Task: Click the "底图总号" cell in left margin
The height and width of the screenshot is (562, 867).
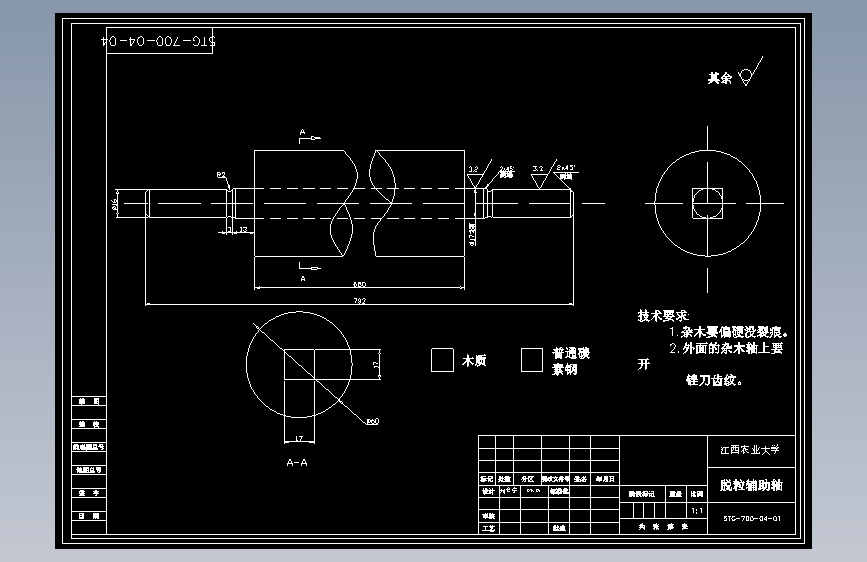Action: click(88, 470)
